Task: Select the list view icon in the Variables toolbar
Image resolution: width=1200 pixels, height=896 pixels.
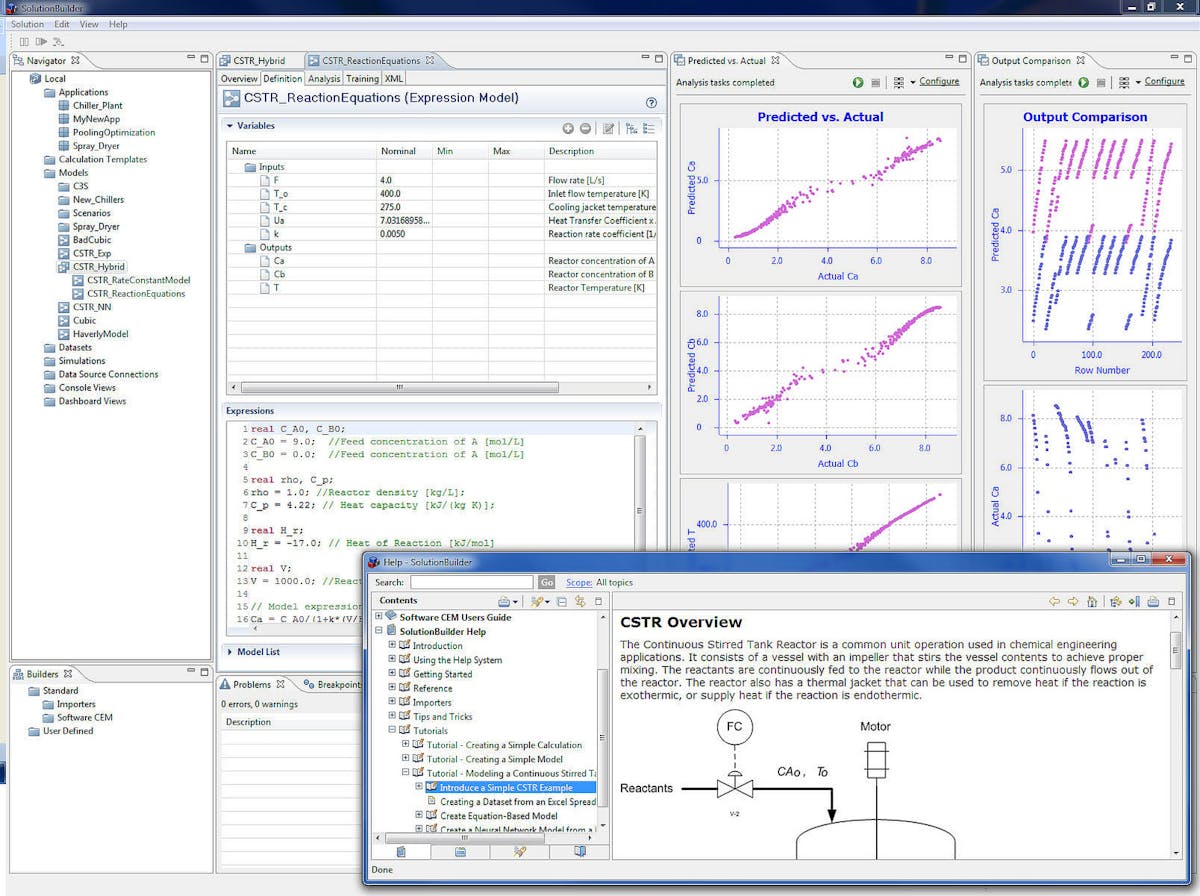Action: (646, 128)
